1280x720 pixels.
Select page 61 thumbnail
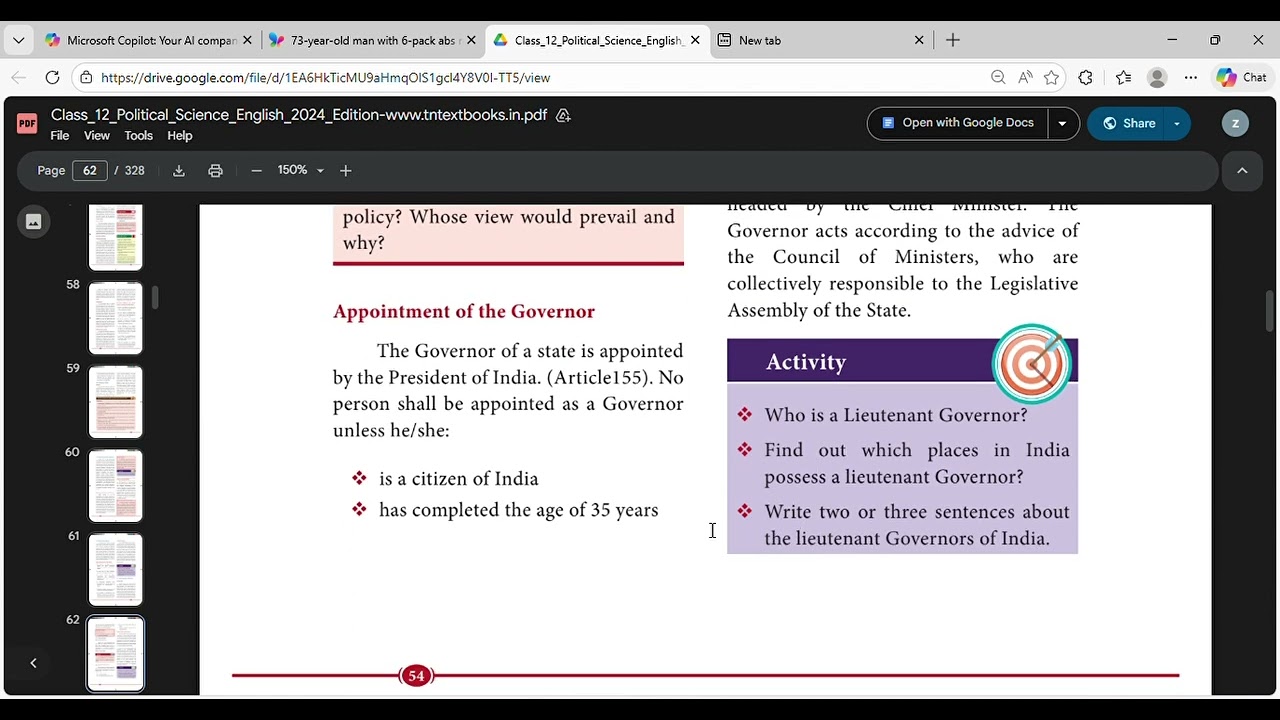click(x=116, y=570)
